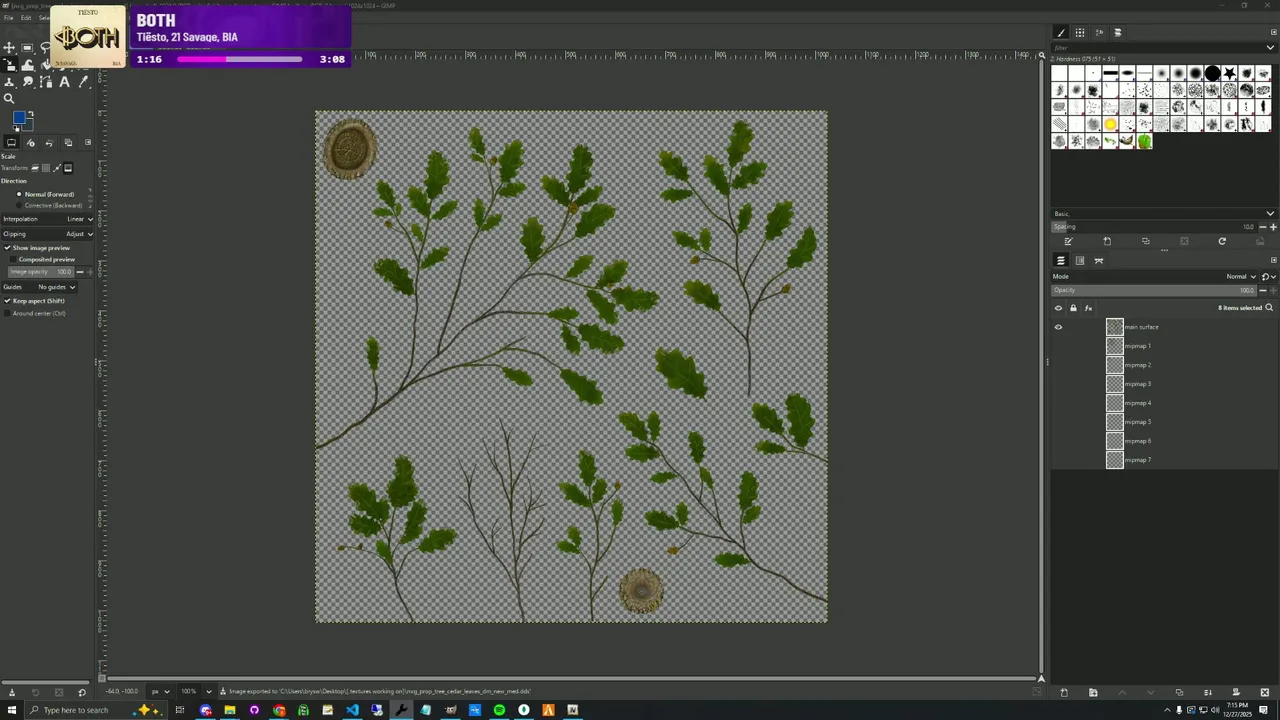The height and width of the screenshot is (720, 1280).
Task: Toggle Show image preview checkbox
Action: tap(7, 247)
